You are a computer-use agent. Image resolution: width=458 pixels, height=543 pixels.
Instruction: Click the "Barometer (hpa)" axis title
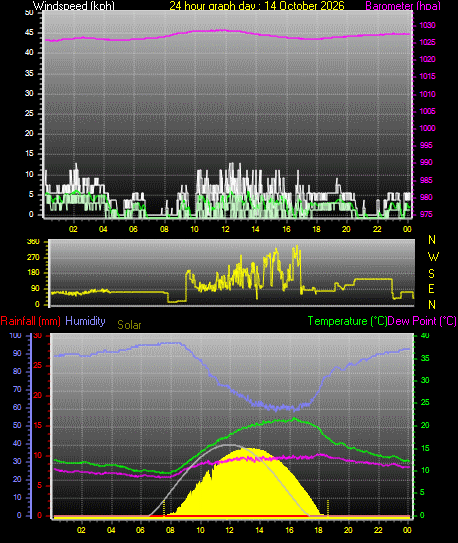point(403,6)
